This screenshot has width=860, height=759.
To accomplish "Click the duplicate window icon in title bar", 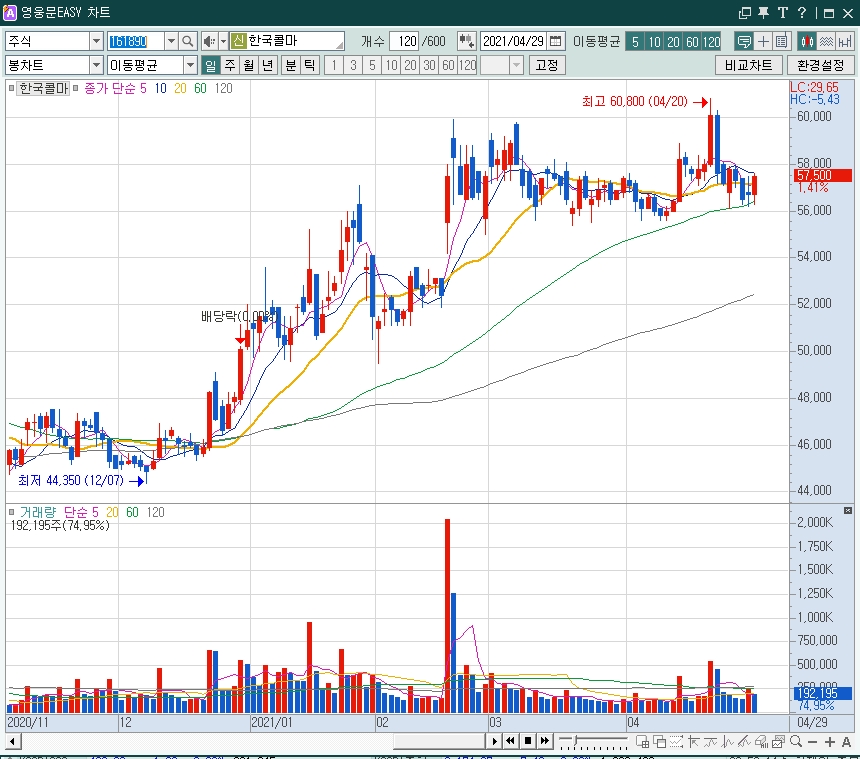I will pyautogui.click(x=744, y=13).
